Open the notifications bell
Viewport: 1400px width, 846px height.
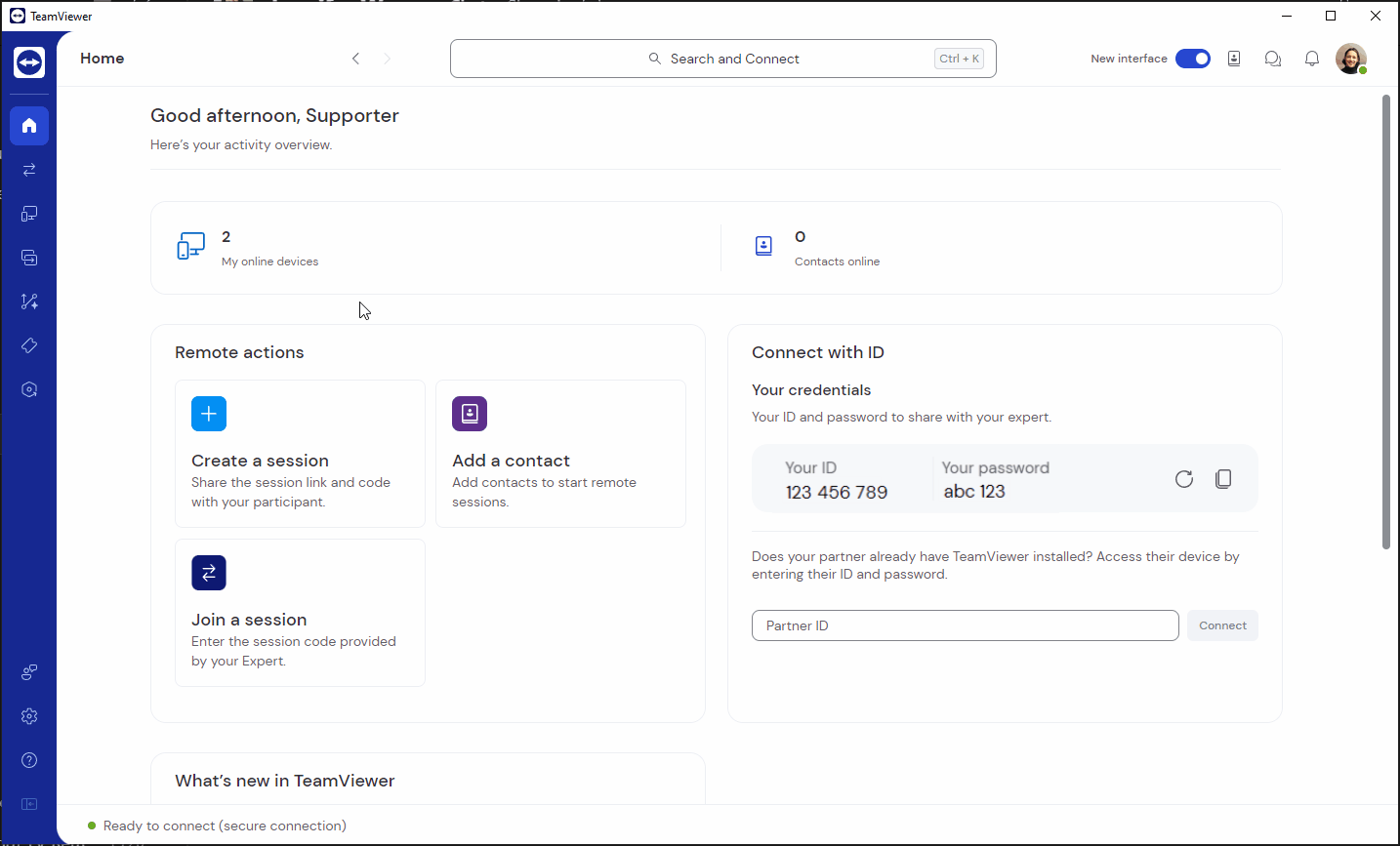click(1312, 59)
